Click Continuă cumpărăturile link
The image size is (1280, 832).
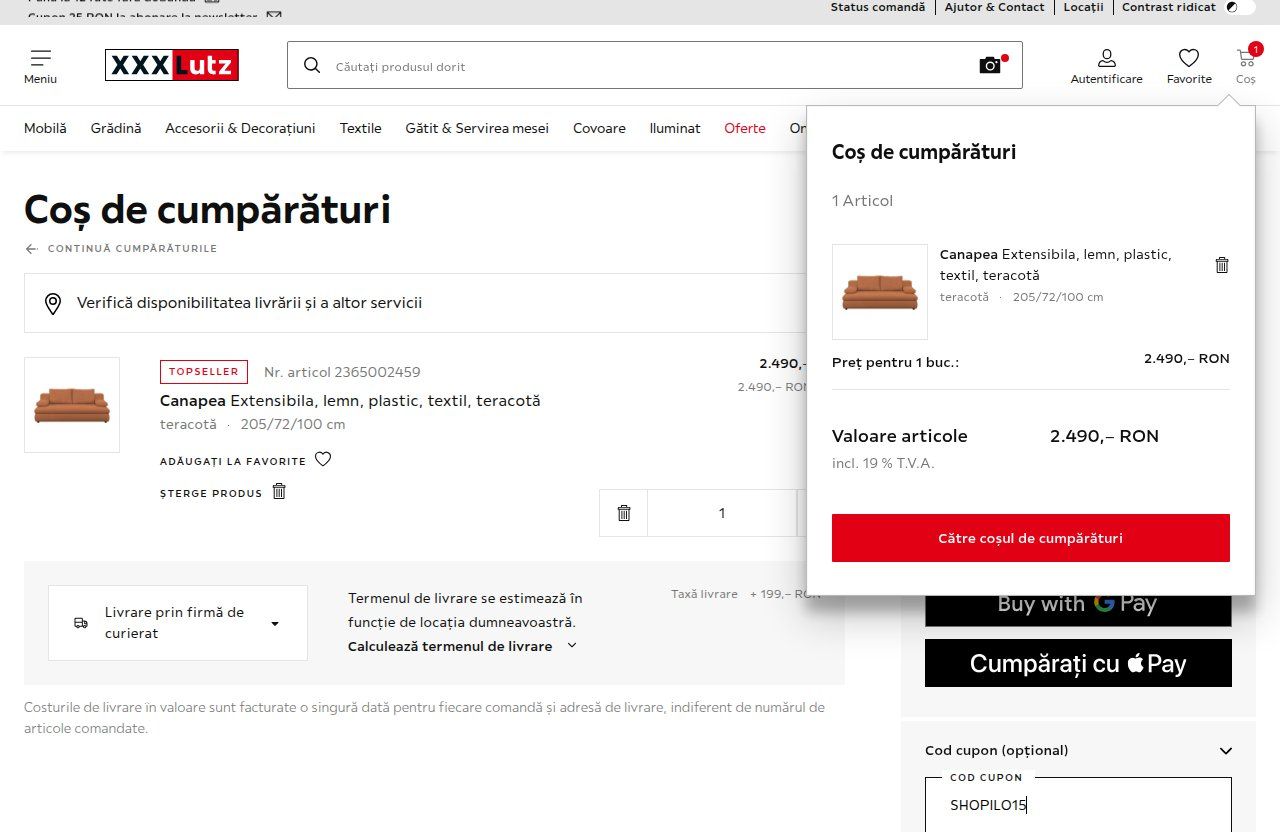pyautogui.click(x=132, y=249)
